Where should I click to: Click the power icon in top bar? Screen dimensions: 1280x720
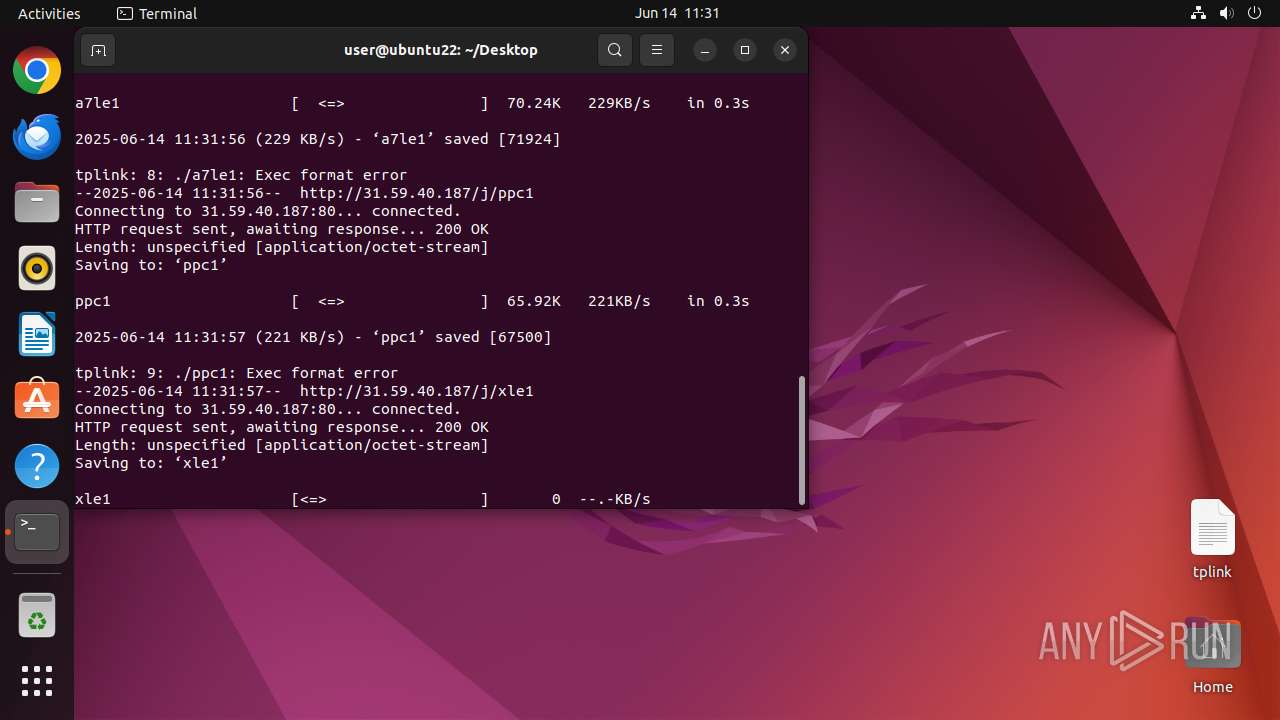[1255, 13]
